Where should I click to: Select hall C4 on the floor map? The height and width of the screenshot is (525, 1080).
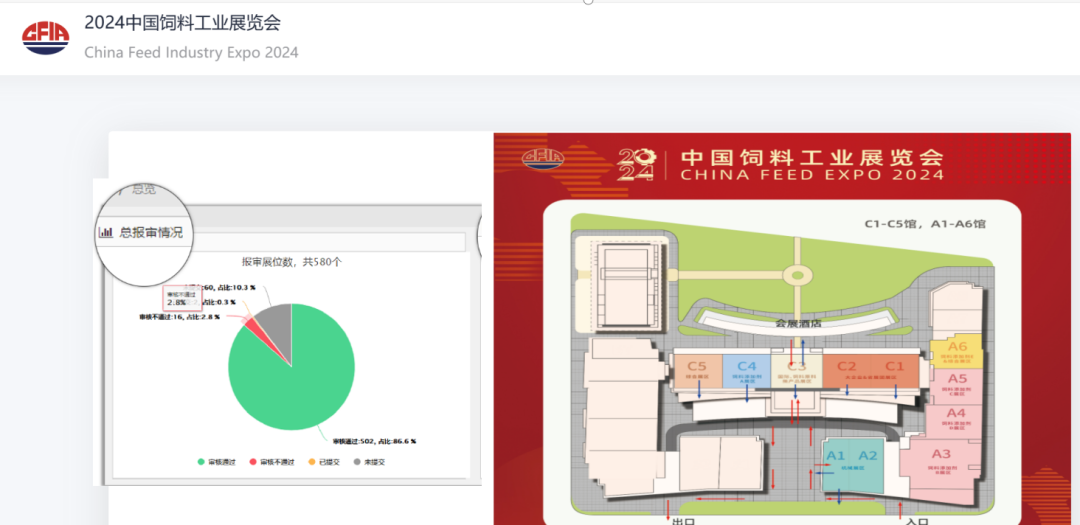(747, 371)
